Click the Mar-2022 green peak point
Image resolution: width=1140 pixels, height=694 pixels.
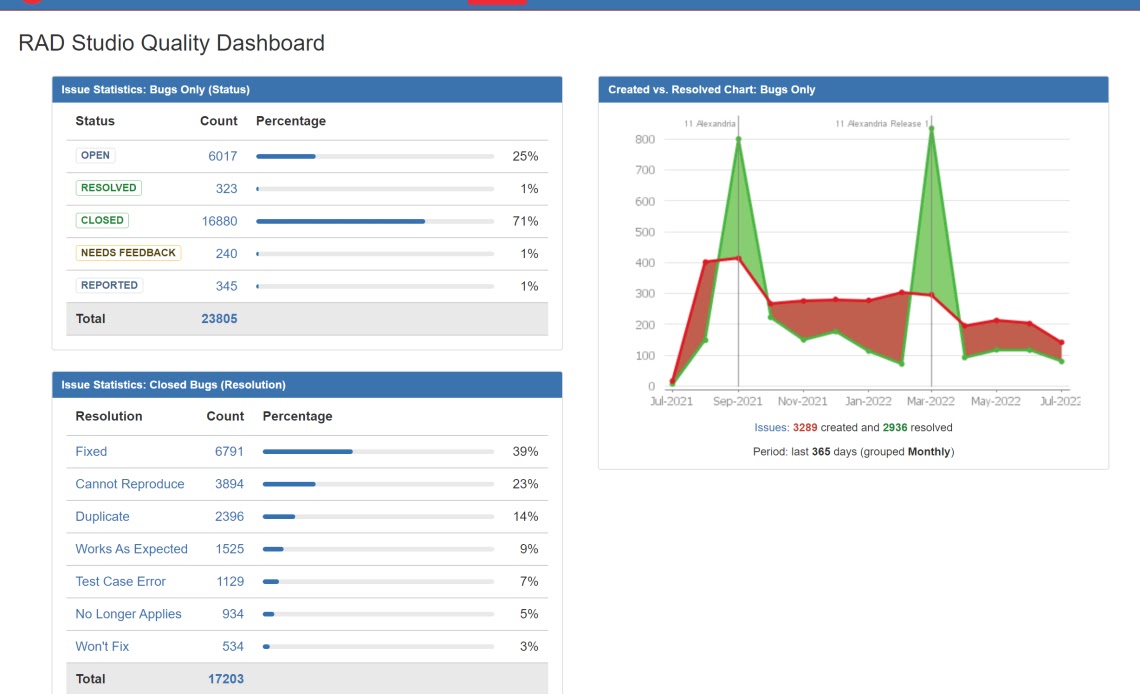coord(931,129)
